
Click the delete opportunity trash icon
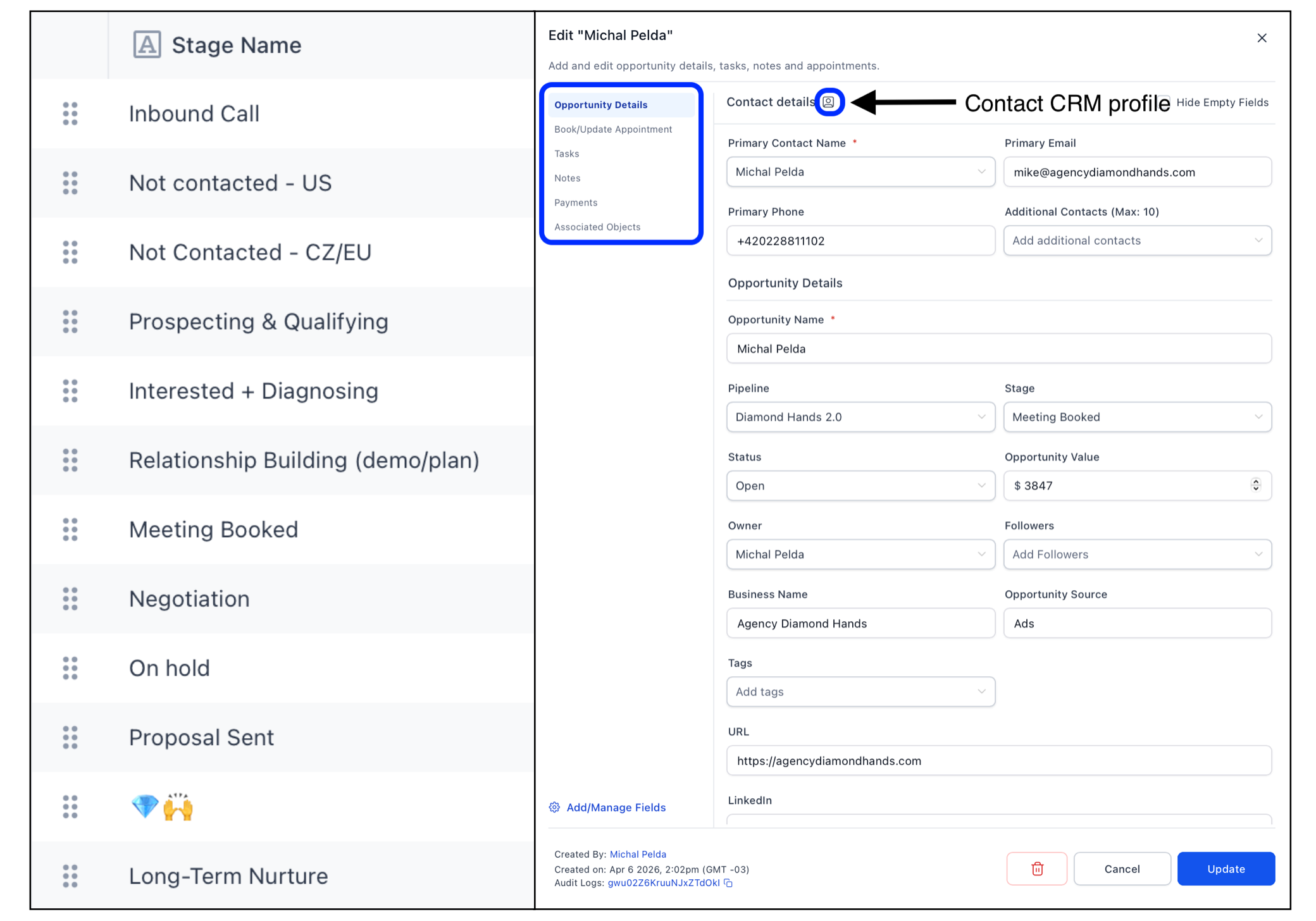[x=1036, y=868]
